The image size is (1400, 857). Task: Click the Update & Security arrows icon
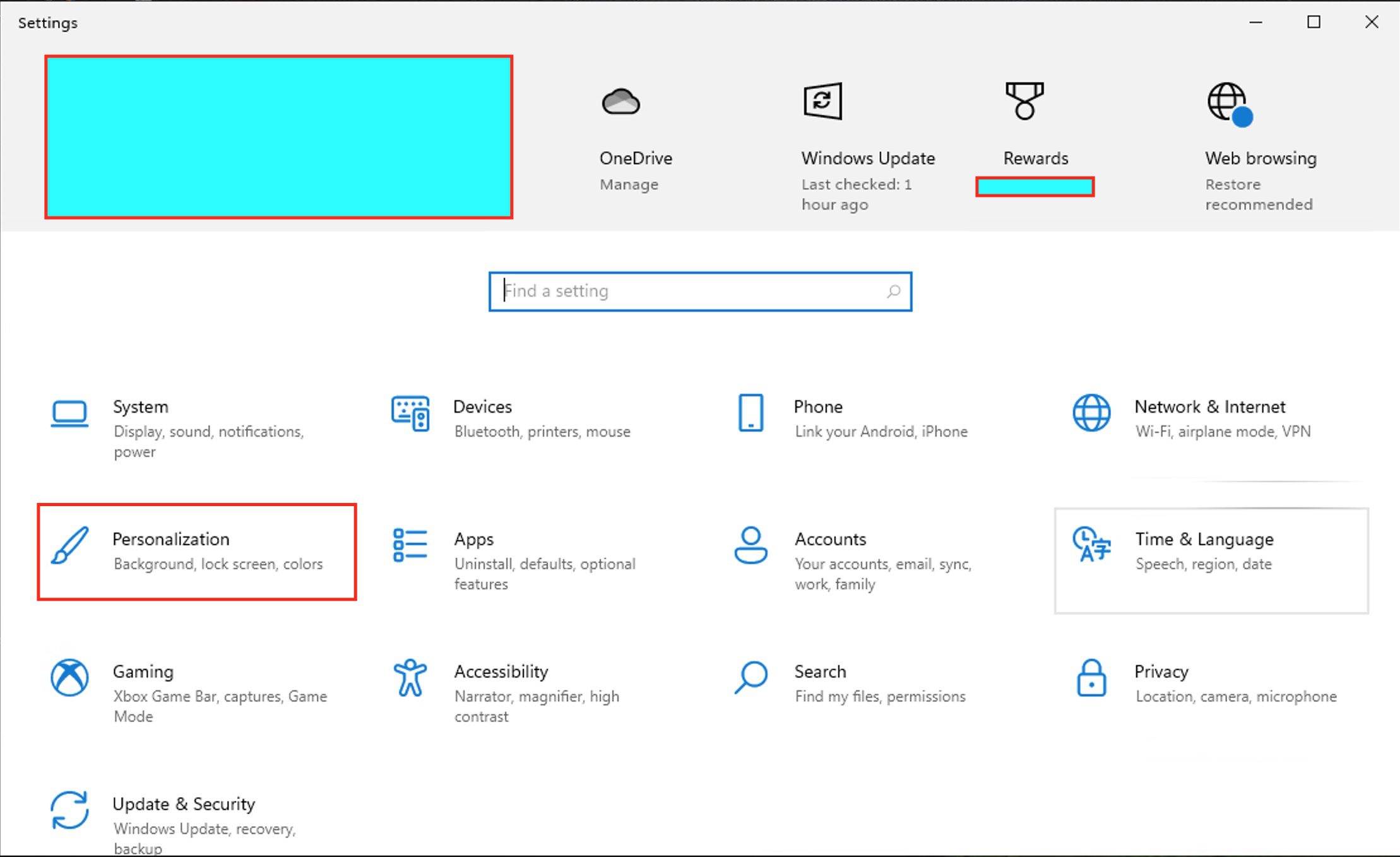pos(69,810)
